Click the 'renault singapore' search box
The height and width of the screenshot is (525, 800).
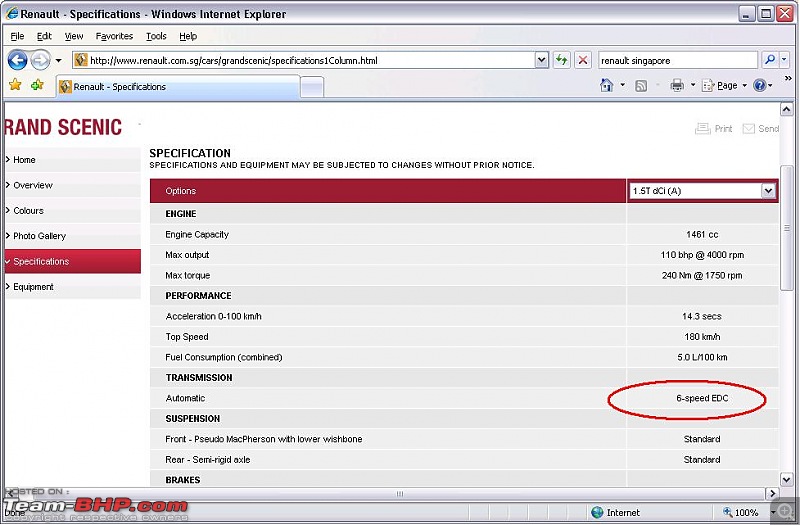pos(678,60)
